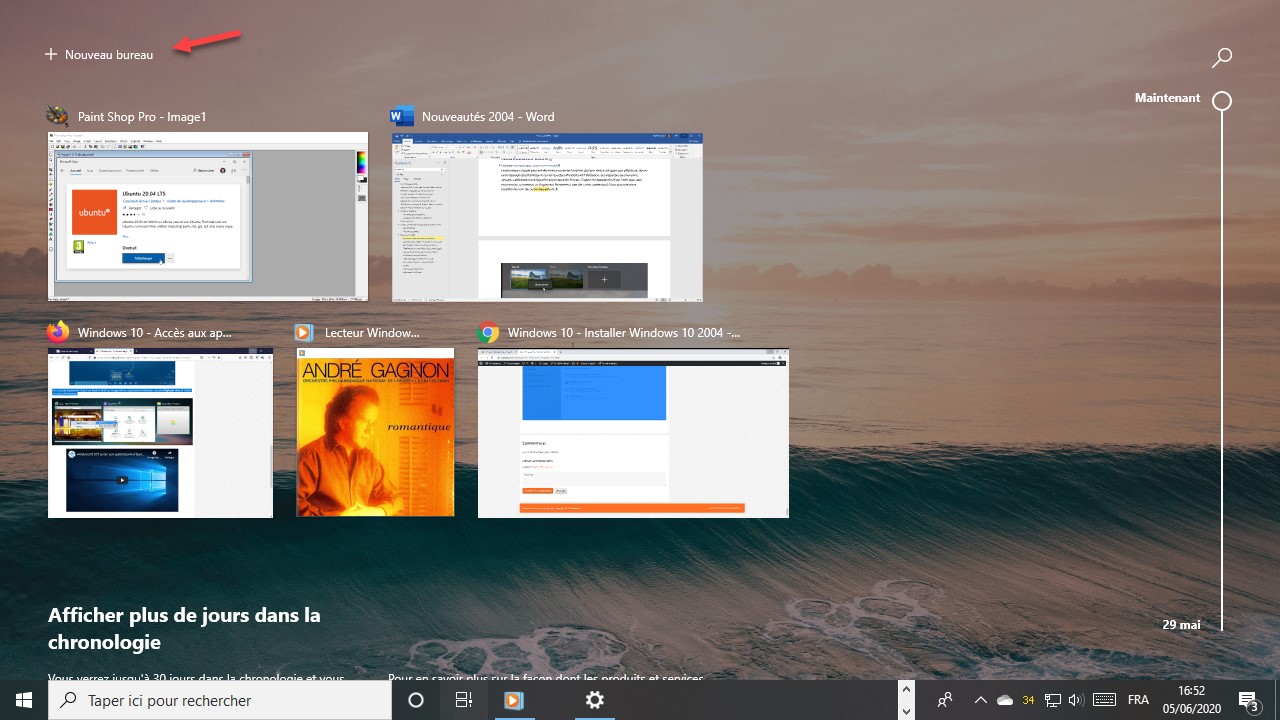Screen dimensions: 1280x720
Task: Select the André Gagnon media player window
Action: point(375,432)
